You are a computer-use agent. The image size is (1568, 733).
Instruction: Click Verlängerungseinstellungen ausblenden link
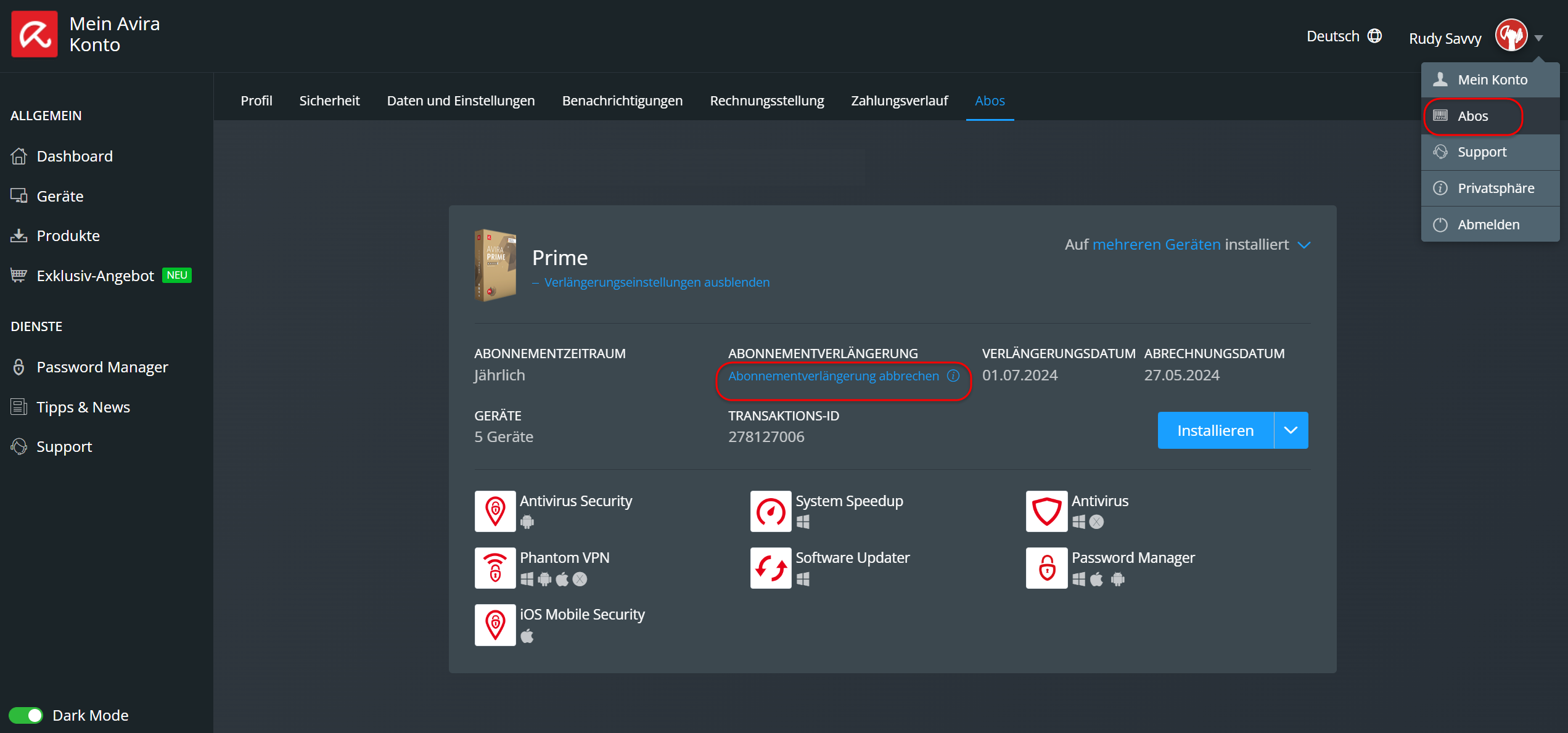click(x=657, y=282)
